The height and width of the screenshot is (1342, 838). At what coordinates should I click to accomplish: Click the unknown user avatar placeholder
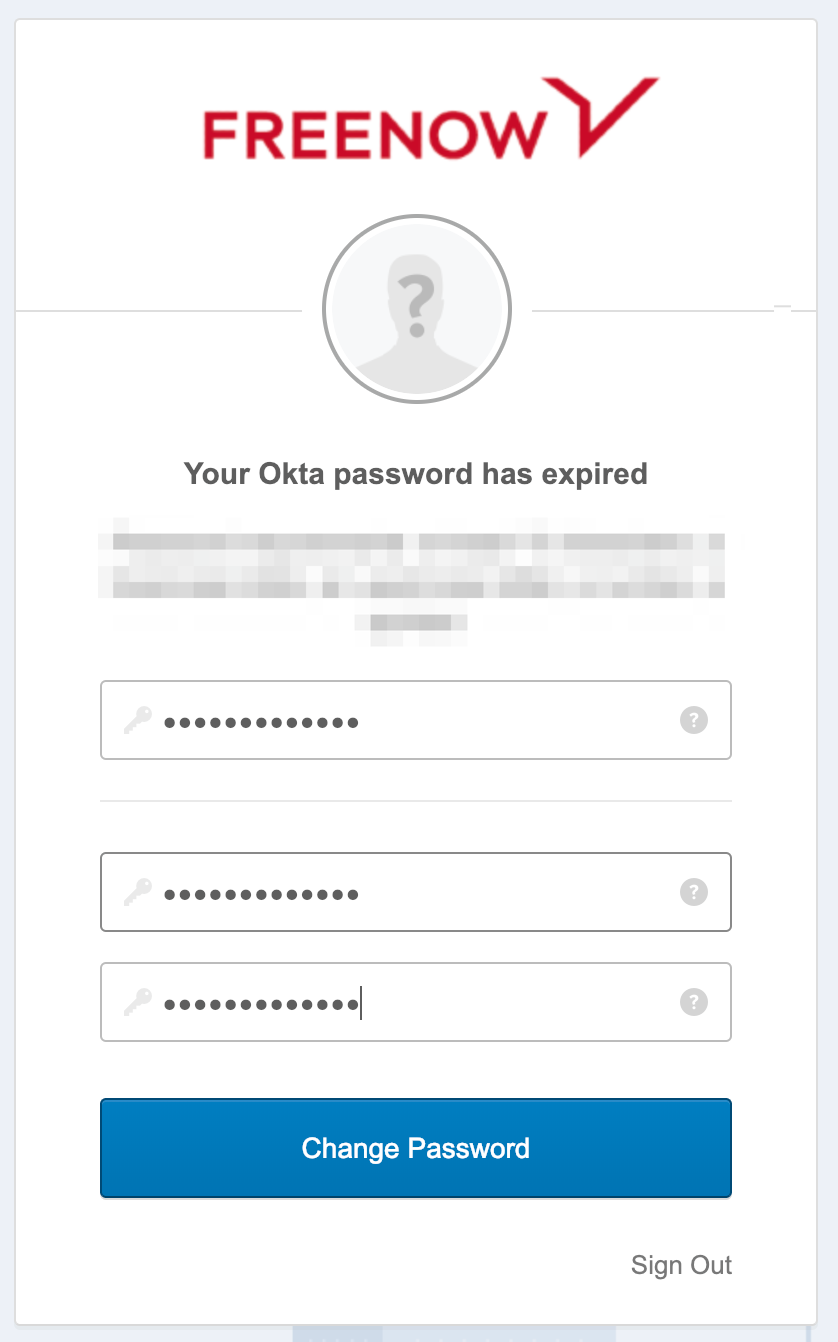(x=417, y=310)
